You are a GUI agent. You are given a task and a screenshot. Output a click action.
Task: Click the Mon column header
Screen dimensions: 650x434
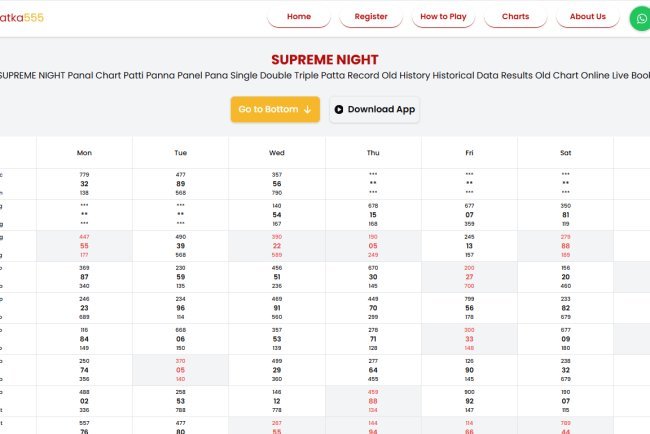pyautogui.click(x=84, y=152)
